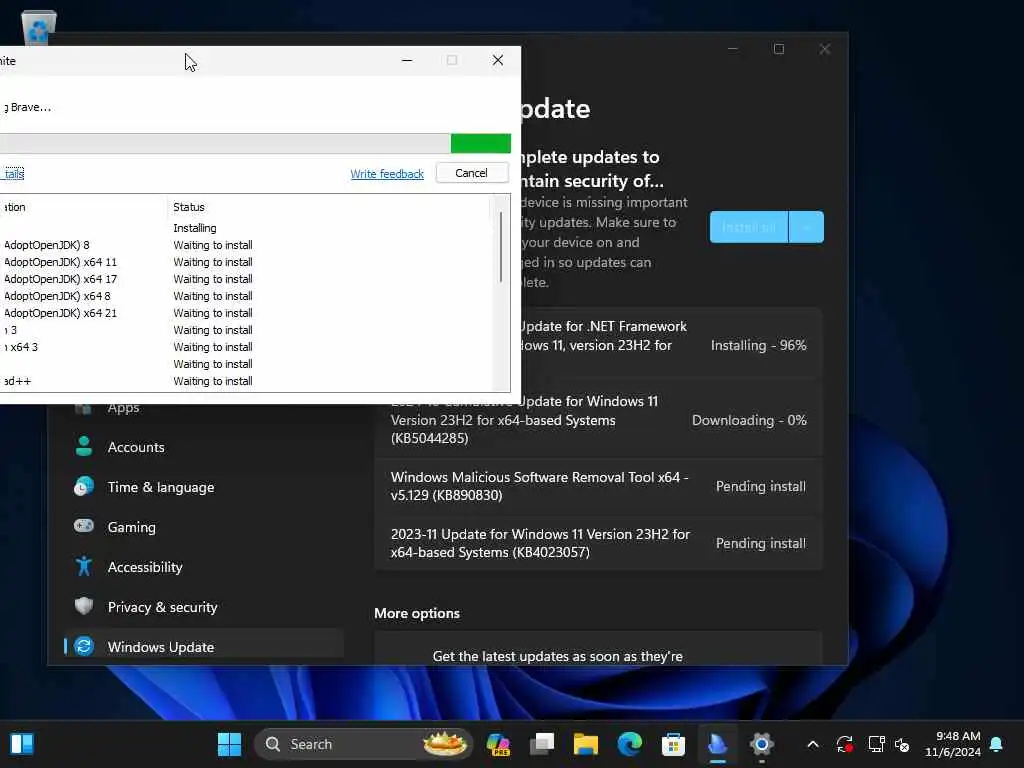Click the Privacy & security shield icon
This screenshot has height=768, width=1024.
(x=84, y=606)
